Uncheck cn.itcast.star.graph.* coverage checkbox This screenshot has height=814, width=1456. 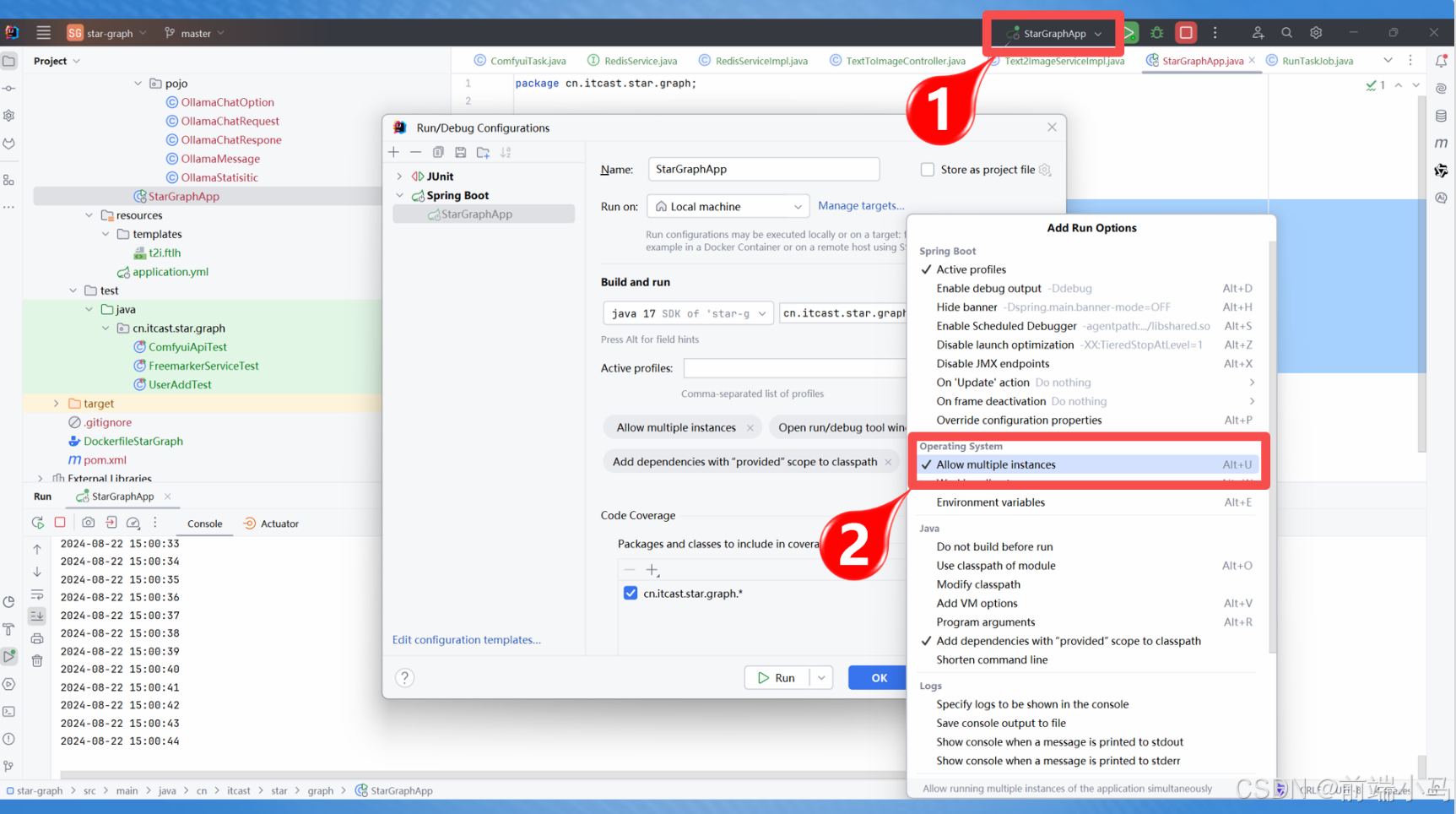(x=631, y=593)
